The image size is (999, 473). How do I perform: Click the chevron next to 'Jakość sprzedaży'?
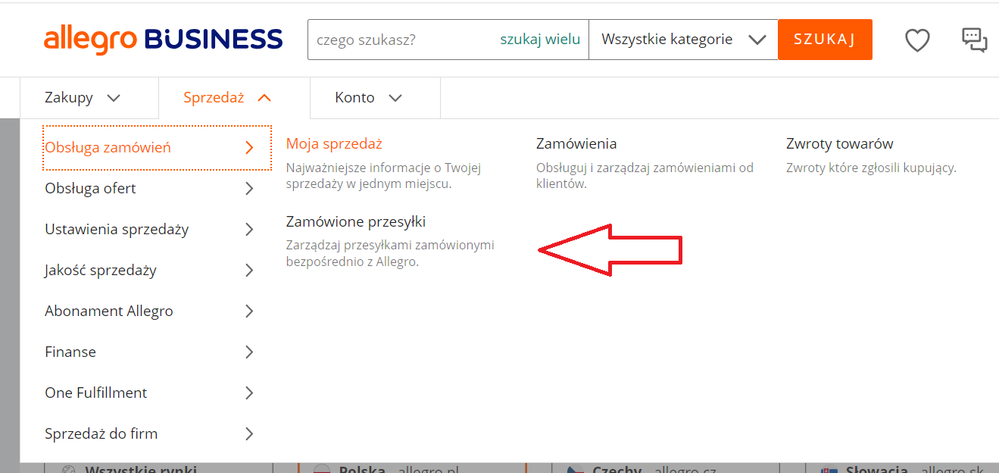click(x=249, y=270)
